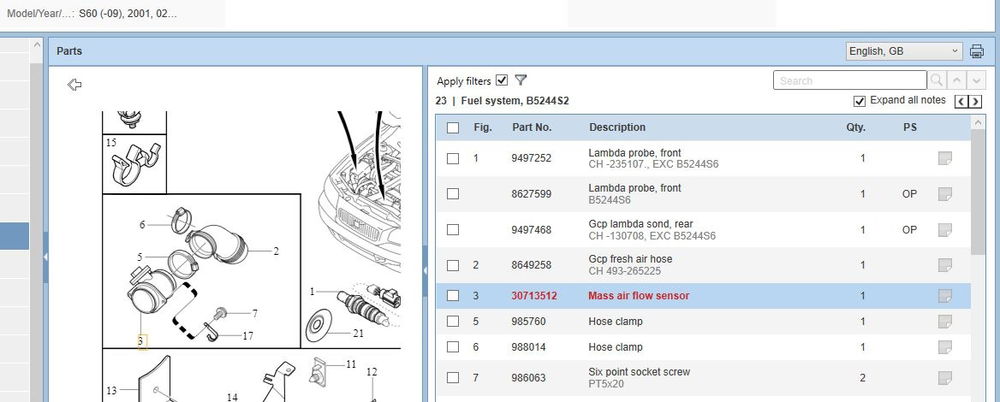This screenshot has height=402, width=1000.
Task: Open note icon for Mass air flow sensor
Action: coord(944,296)
